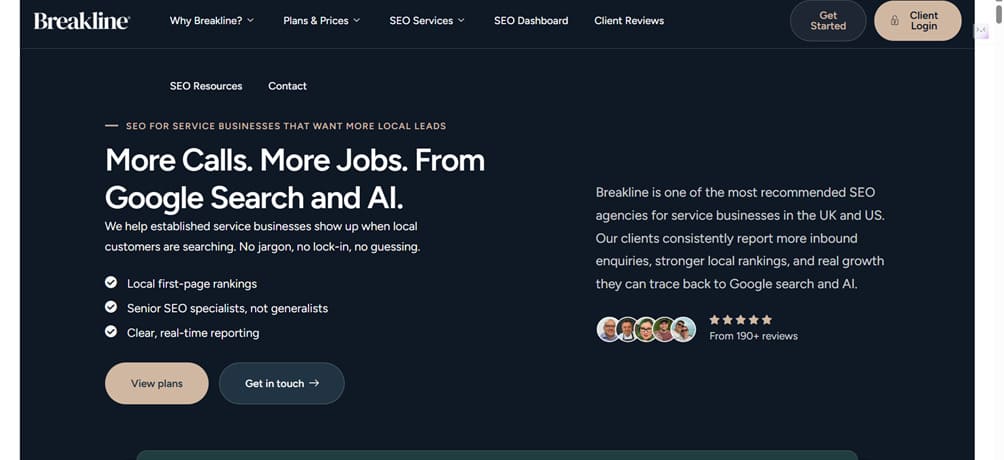The height and width of the screenshot is (460, 1004).
Task: Click the View plans button
Action: click(x=157, y=383)
